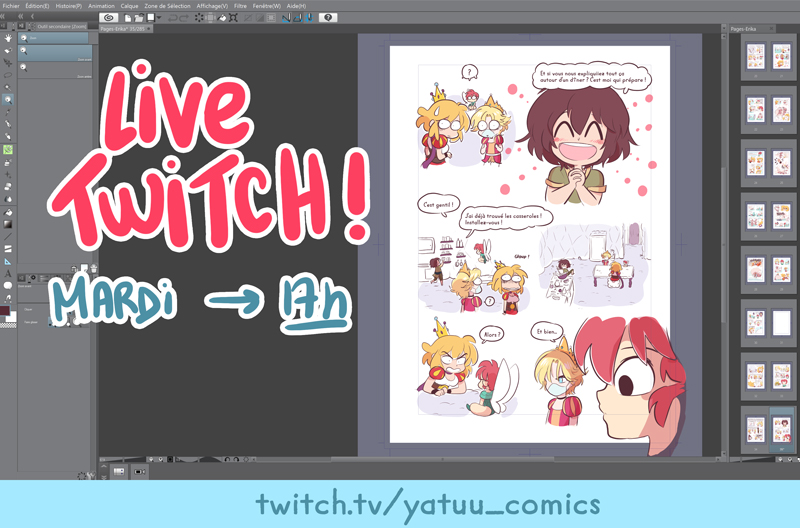Select the Operation object tool
The width and height of the screenshot is (800, 528).
(x=8, y=51)
